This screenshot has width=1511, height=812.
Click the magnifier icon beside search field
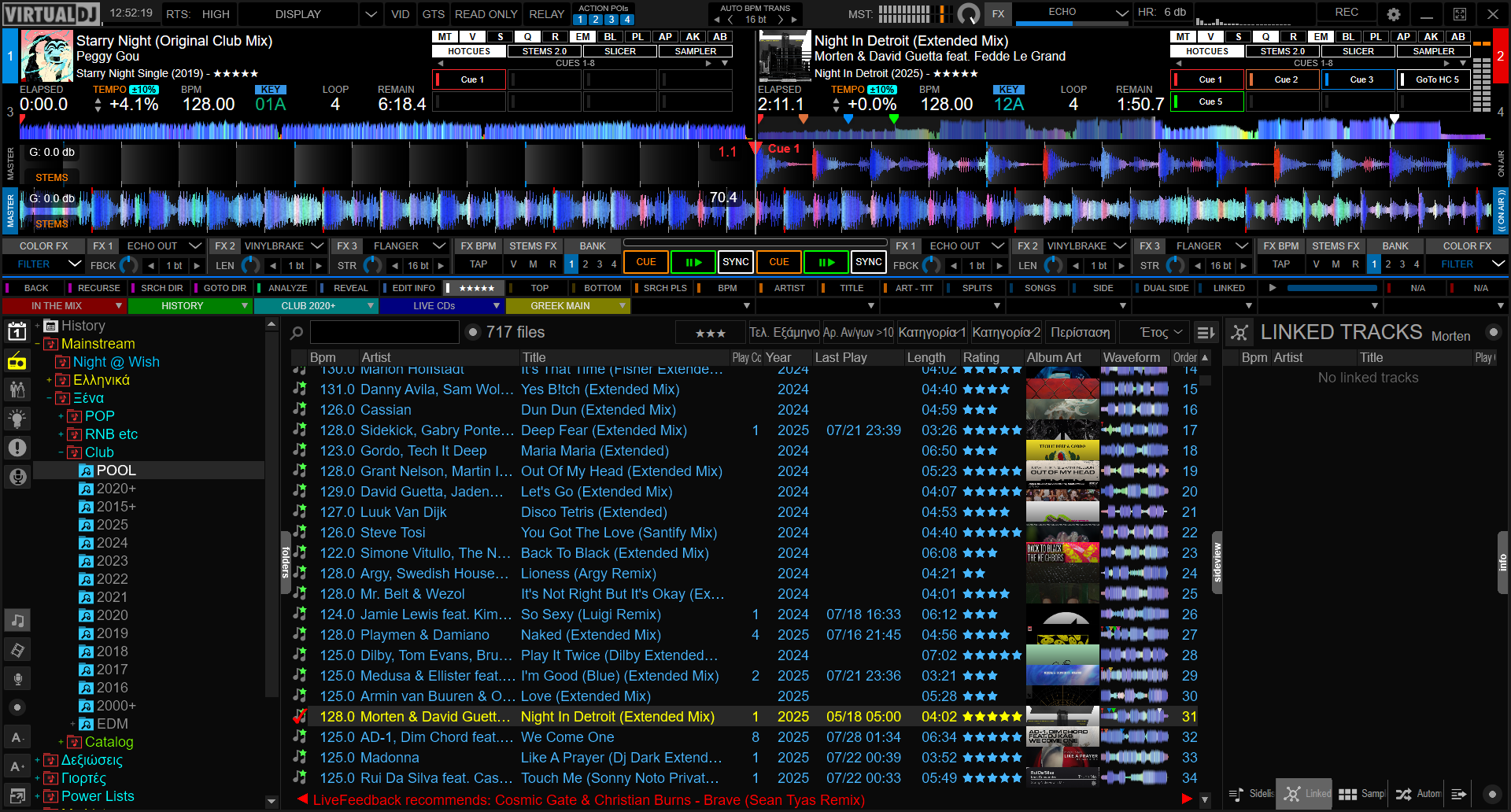297,333
